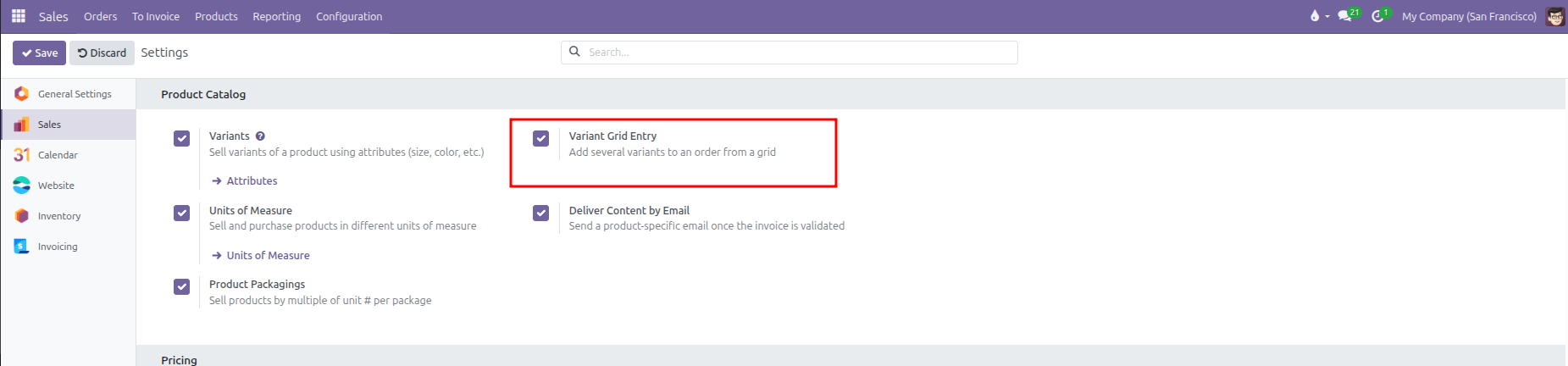
Task: Click the Calendar 31 sidebar icon
Action: coord(21,155)
